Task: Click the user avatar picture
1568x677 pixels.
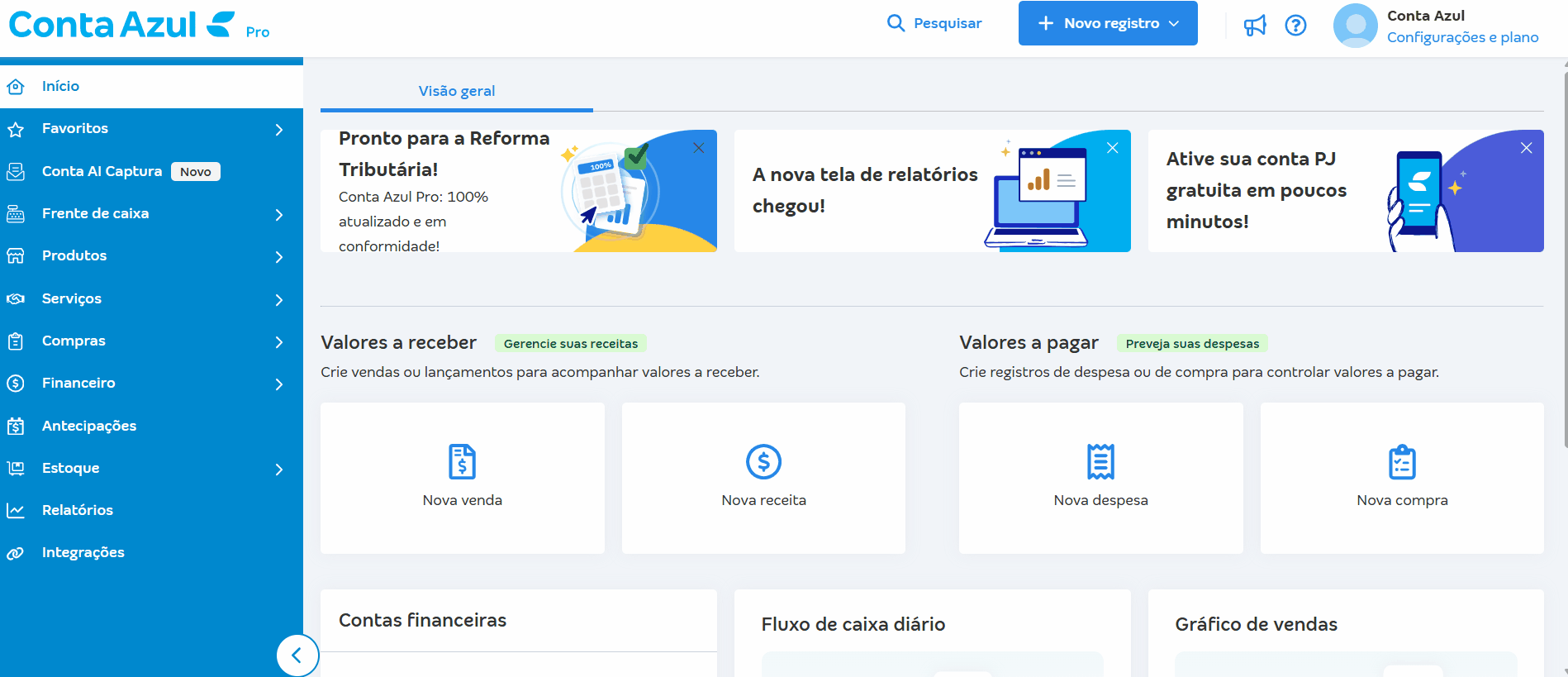Action: tap(1356, 26)
